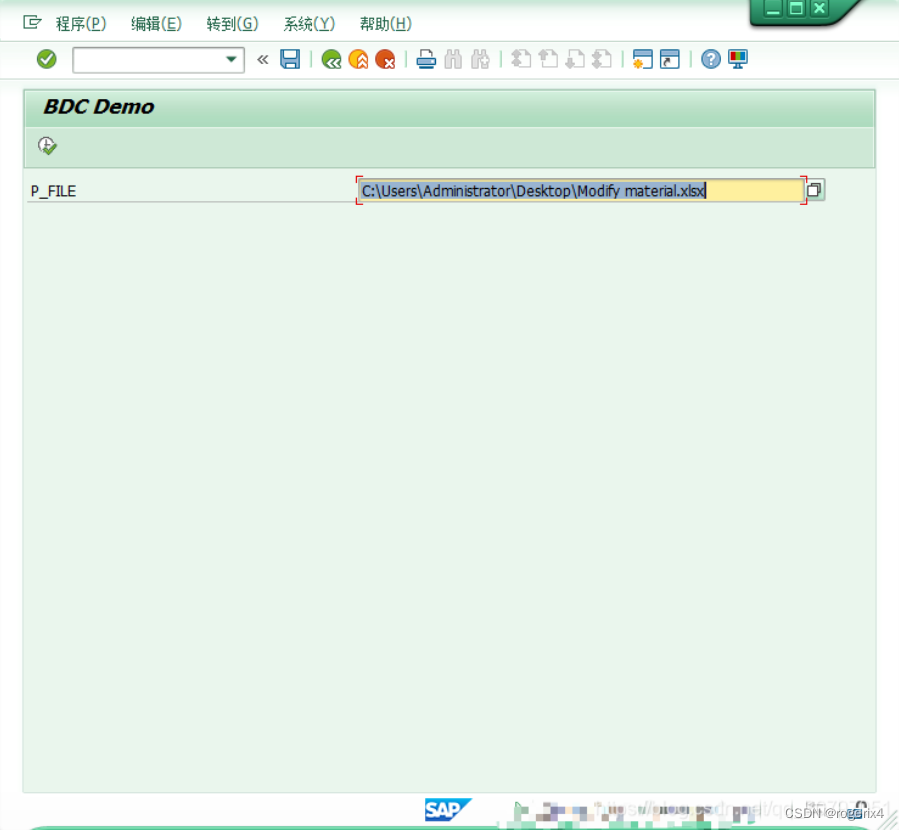Click the red Cancel icon
The width and height of the screenshot is (899, 830).
tap(385, 59)
